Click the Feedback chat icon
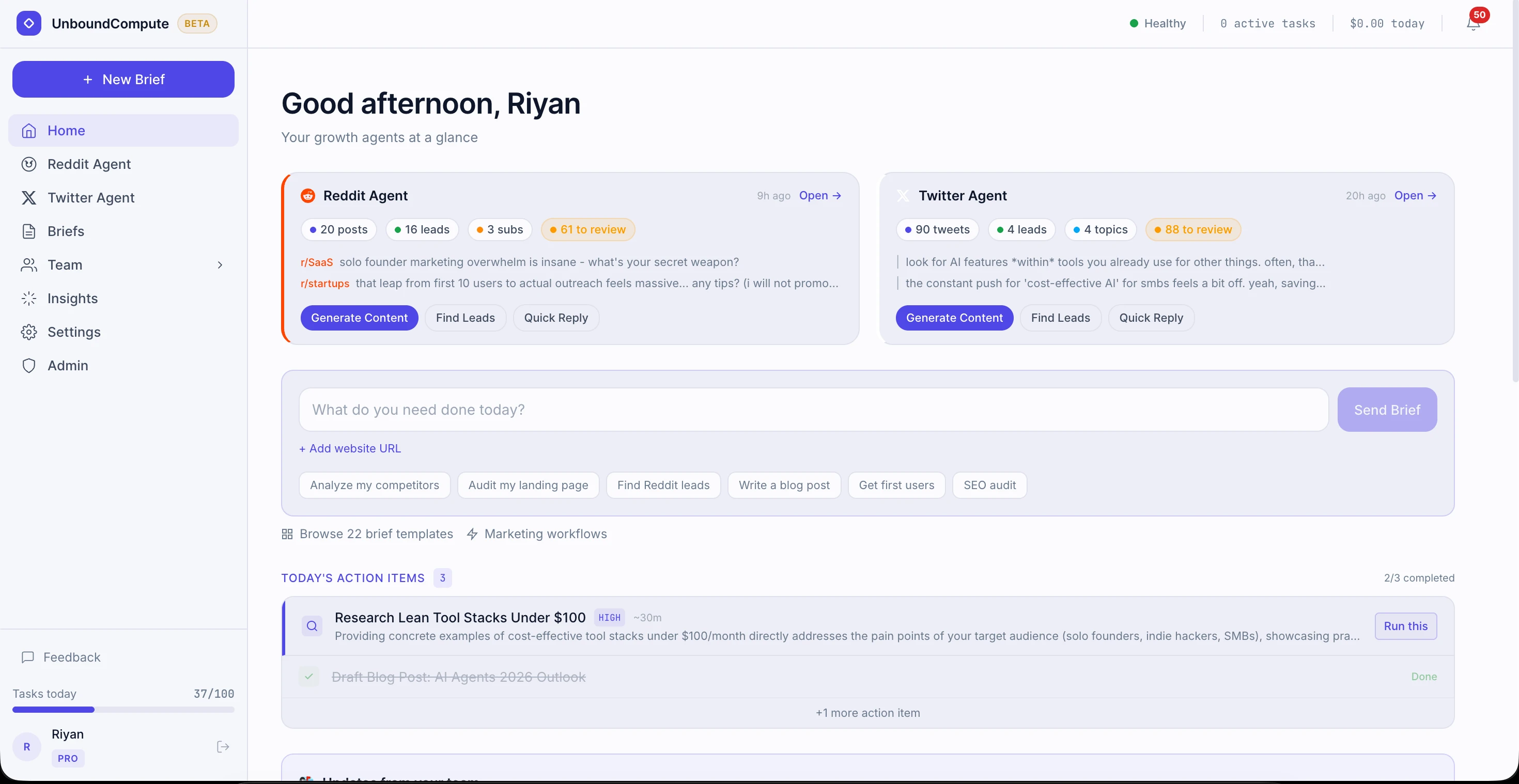 28,657
